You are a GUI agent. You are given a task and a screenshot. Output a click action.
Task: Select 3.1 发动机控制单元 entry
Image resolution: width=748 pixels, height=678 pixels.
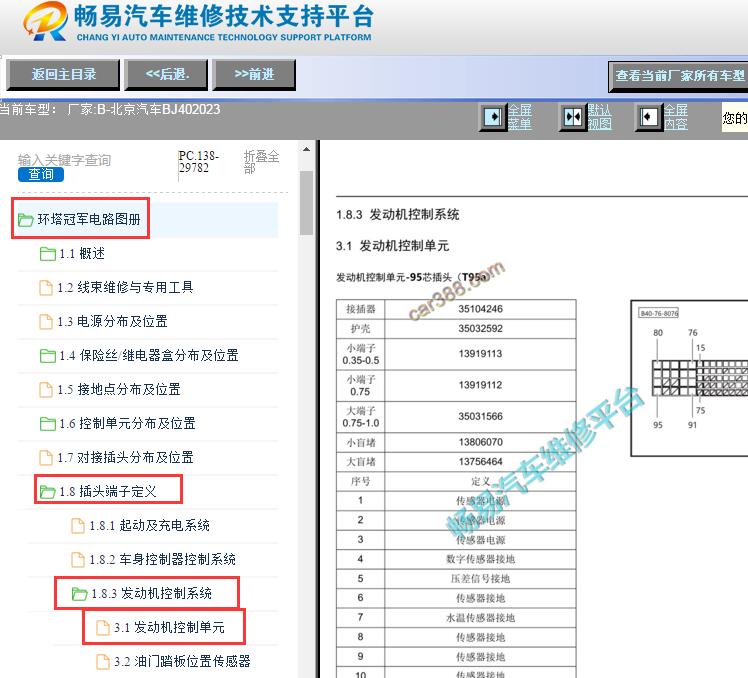tap(169, 628)
